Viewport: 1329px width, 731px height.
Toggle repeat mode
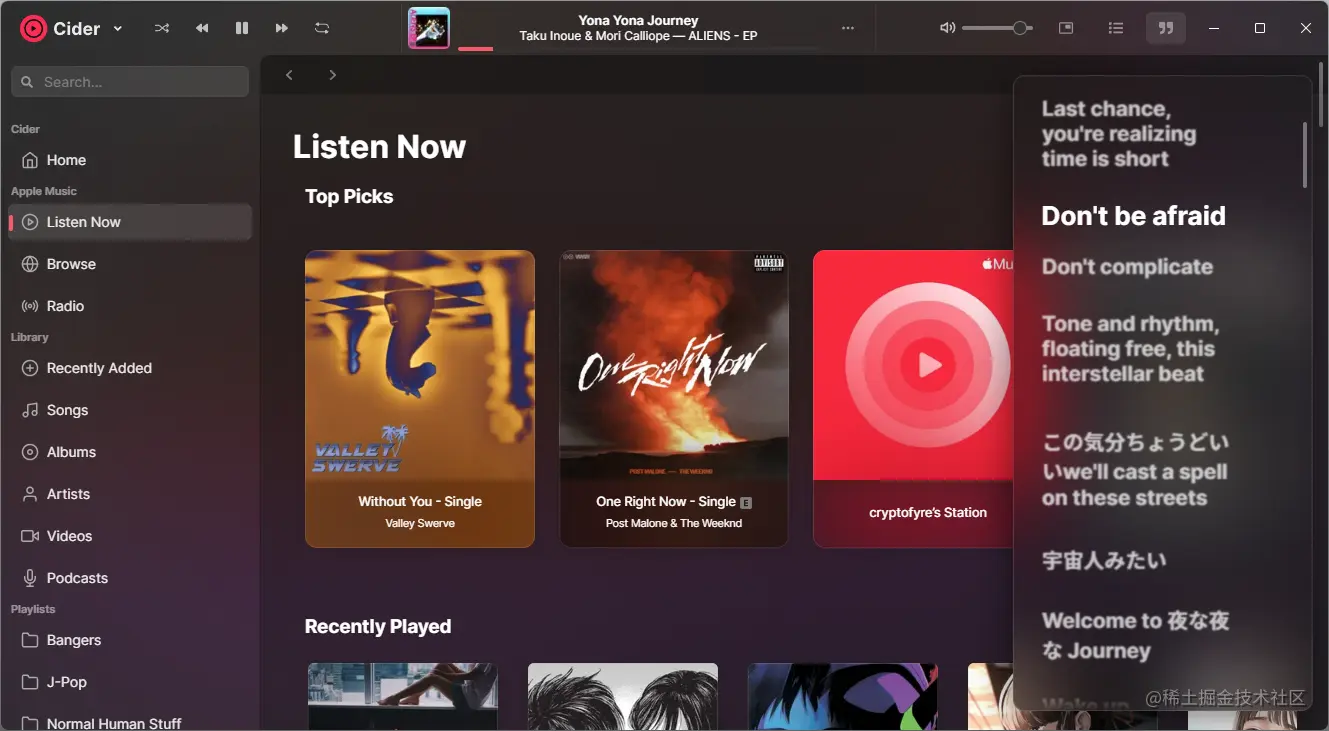pos(322,28)
